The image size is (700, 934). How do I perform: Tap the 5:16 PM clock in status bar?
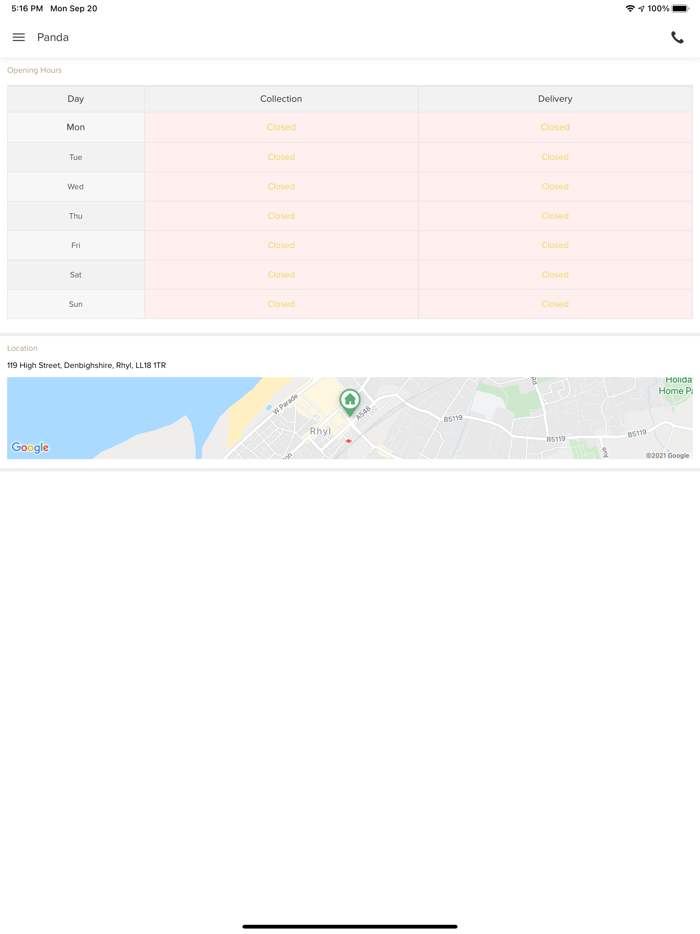(27, 8)
